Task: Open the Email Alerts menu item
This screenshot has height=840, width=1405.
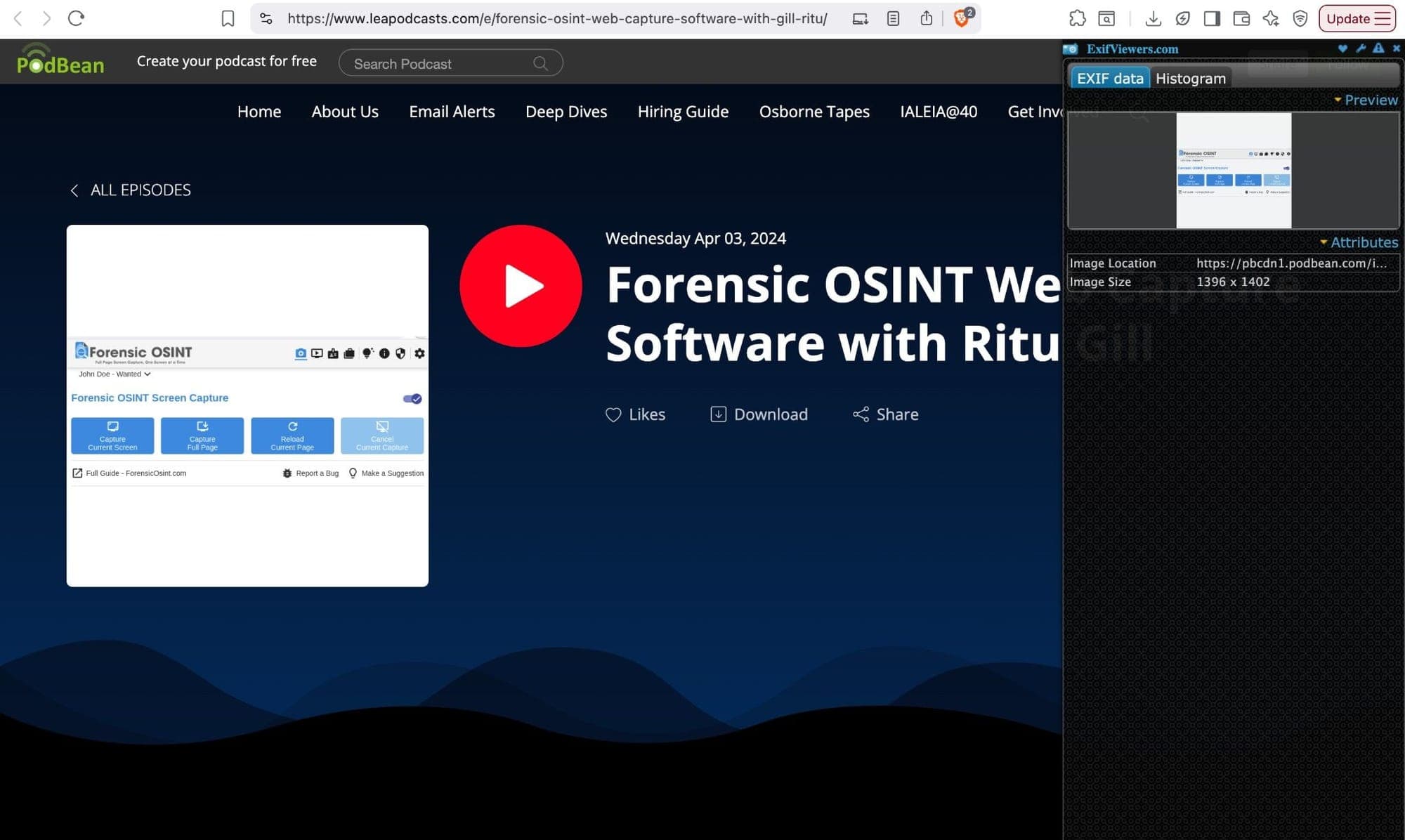Action: point(452,112)
